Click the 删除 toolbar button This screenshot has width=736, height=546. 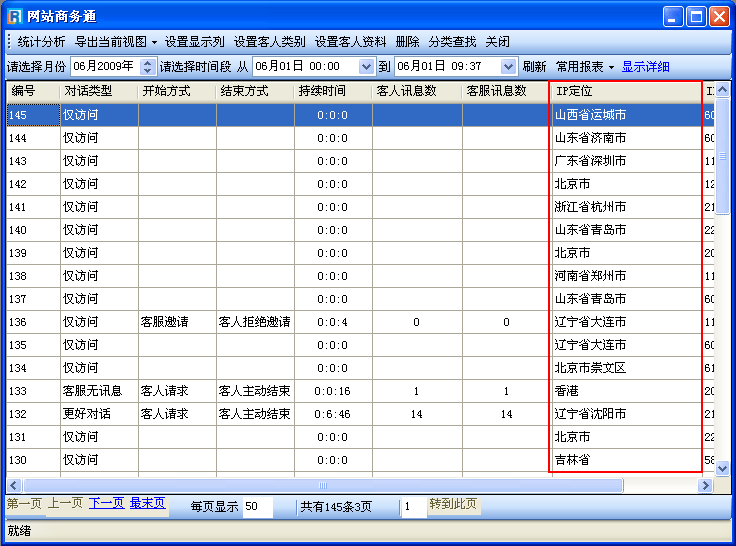[407, 42]
